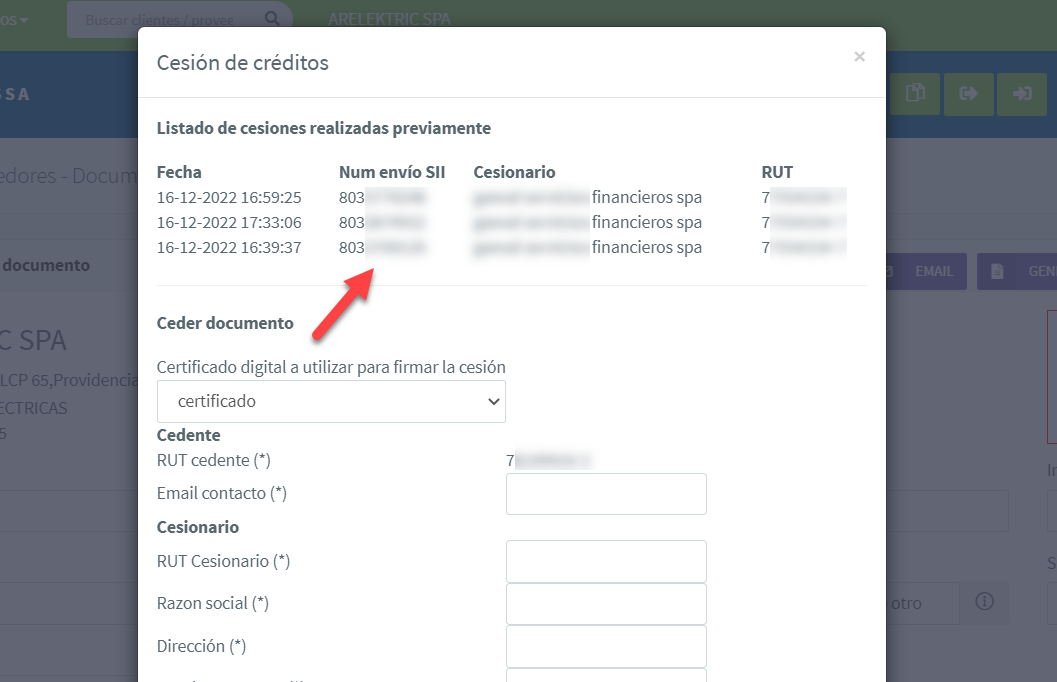Click the search magnifier icon
The image size is (1057, 682).
coord(272,19)
